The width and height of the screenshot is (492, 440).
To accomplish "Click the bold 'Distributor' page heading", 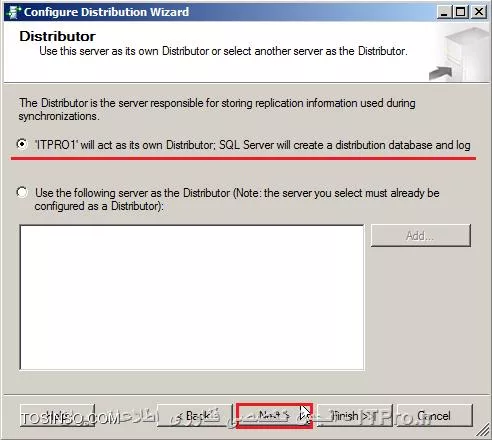I will coord(57,36).
